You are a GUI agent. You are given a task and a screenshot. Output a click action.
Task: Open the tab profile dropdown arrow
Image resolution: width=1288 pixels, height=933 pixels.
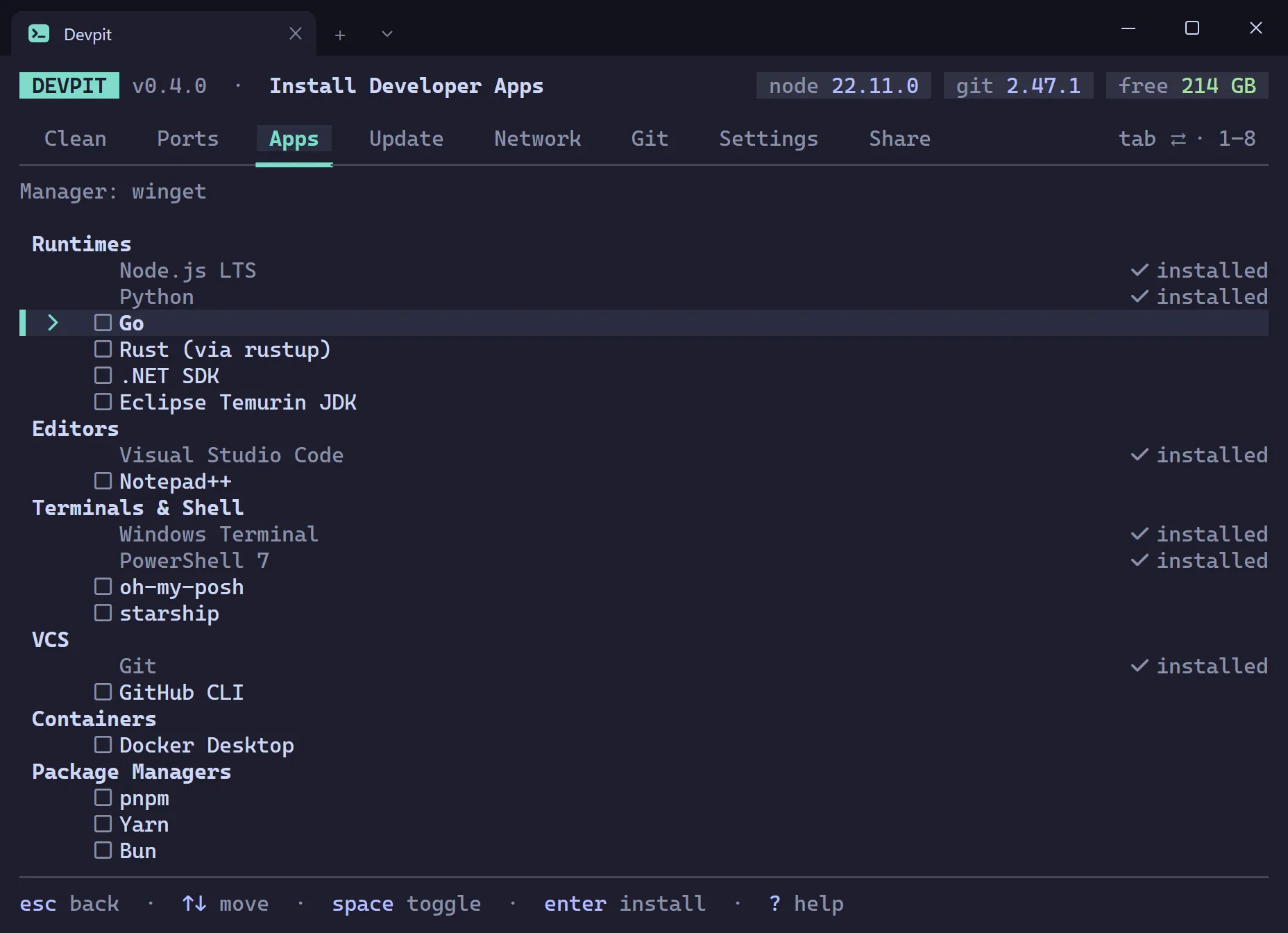[x=387, y=34]
